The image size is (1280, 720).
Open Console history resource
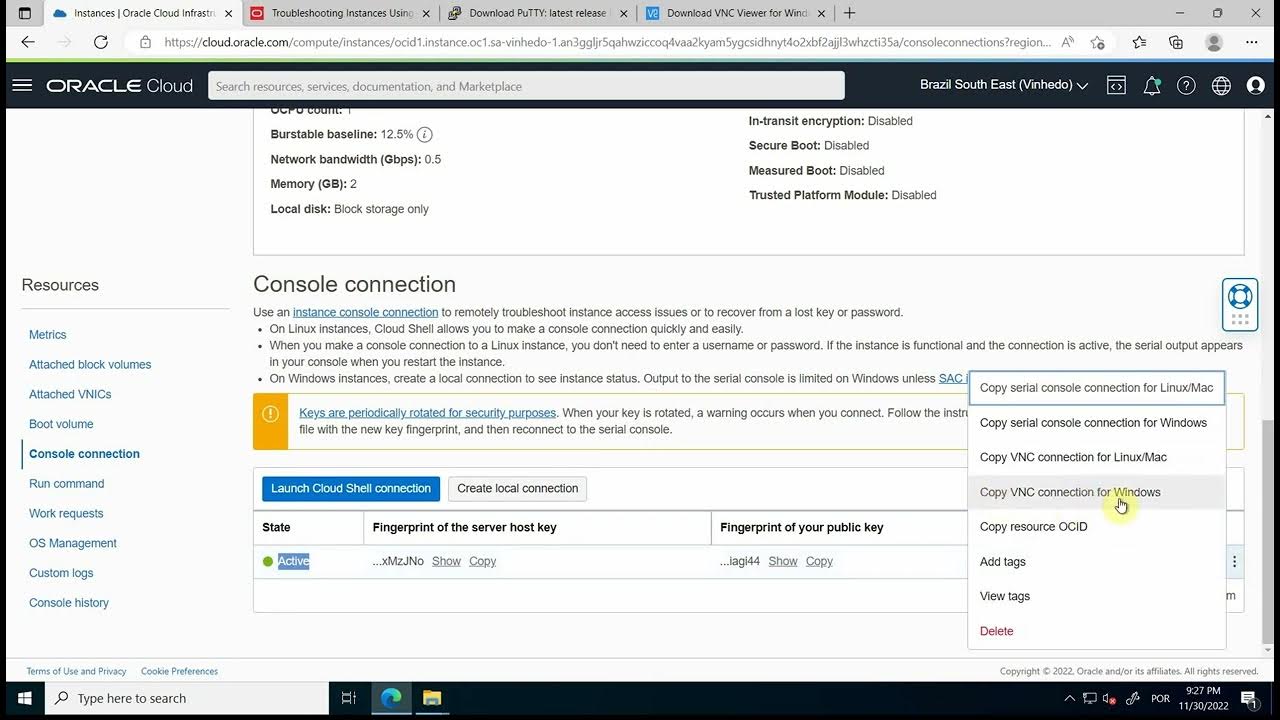click(69, 603)
